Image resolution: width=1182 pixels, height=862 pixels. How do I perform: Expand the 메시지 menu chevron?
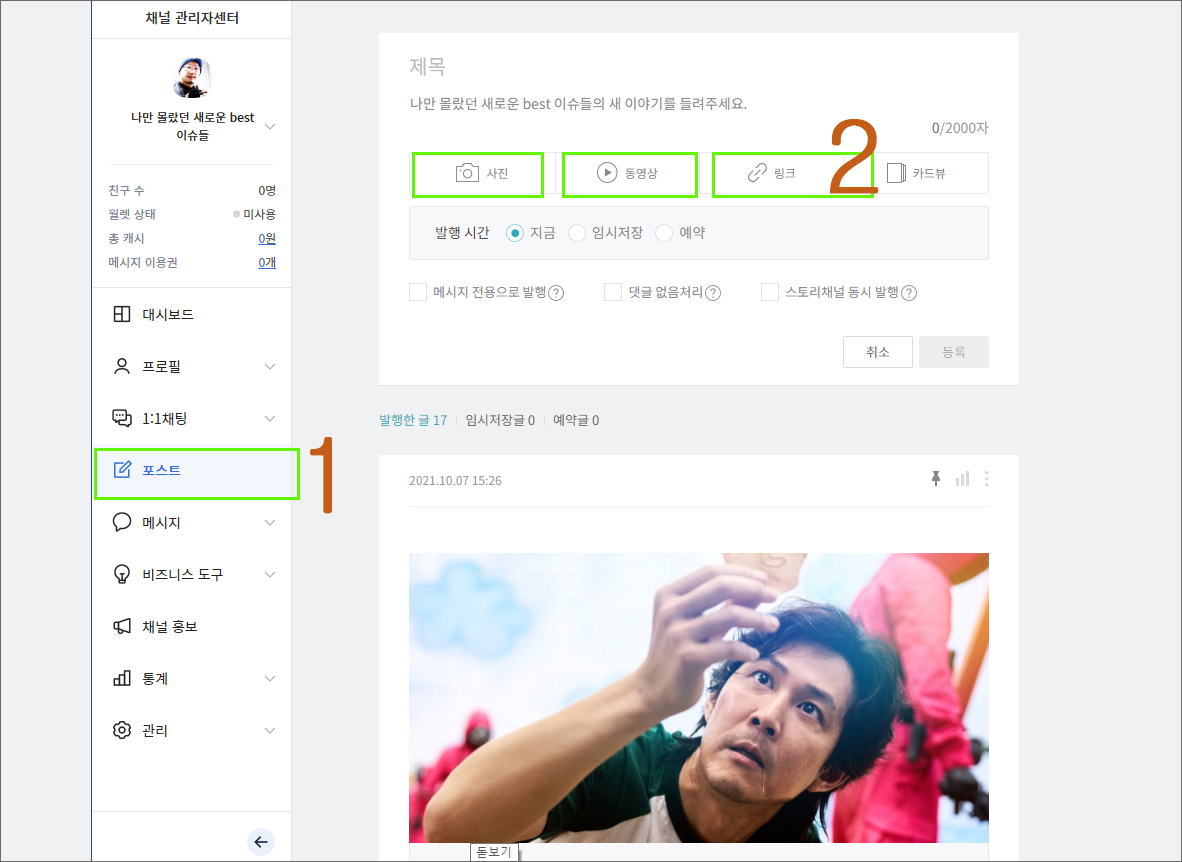(270, 523)
